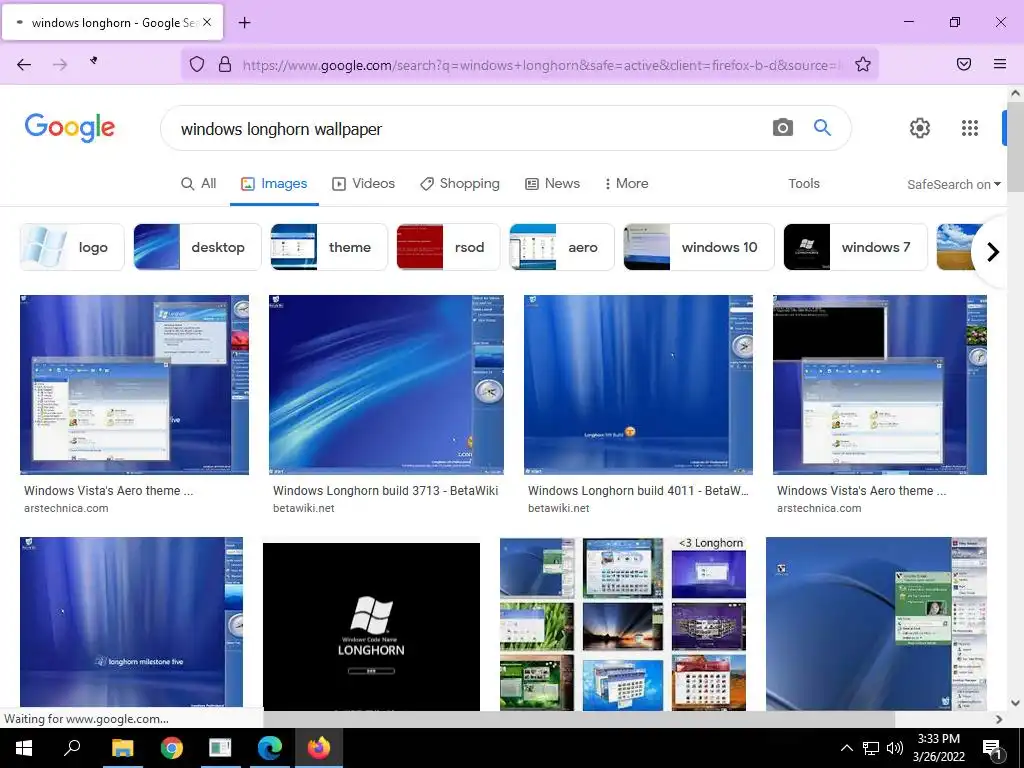Click the Google logo
Viewport: 1024px width, 768px height.
pyautogui.click(x=70, y=127)
